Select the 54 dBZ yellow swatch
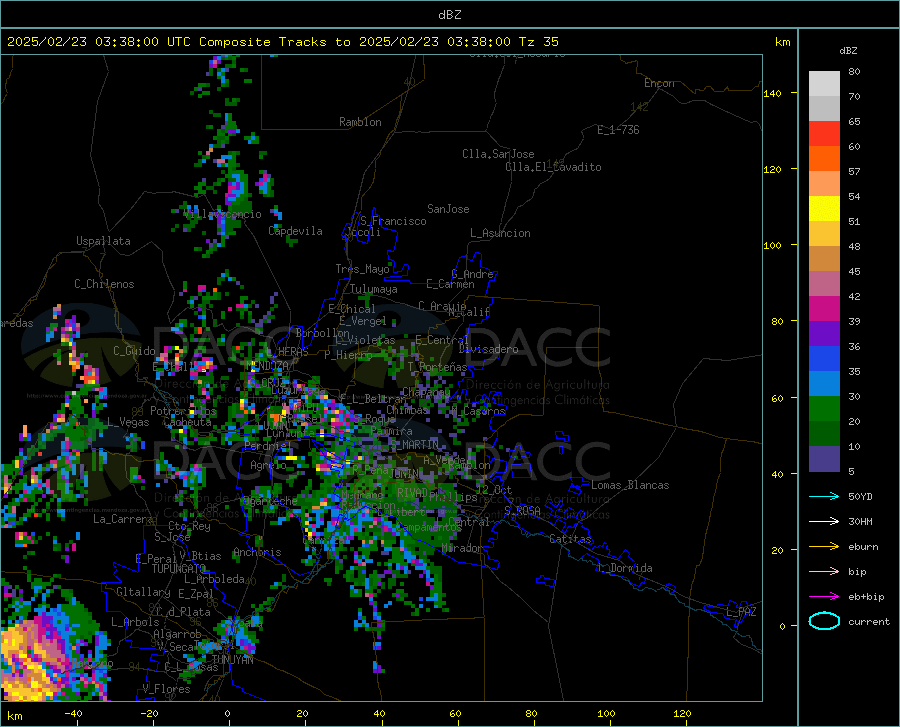 824,208
